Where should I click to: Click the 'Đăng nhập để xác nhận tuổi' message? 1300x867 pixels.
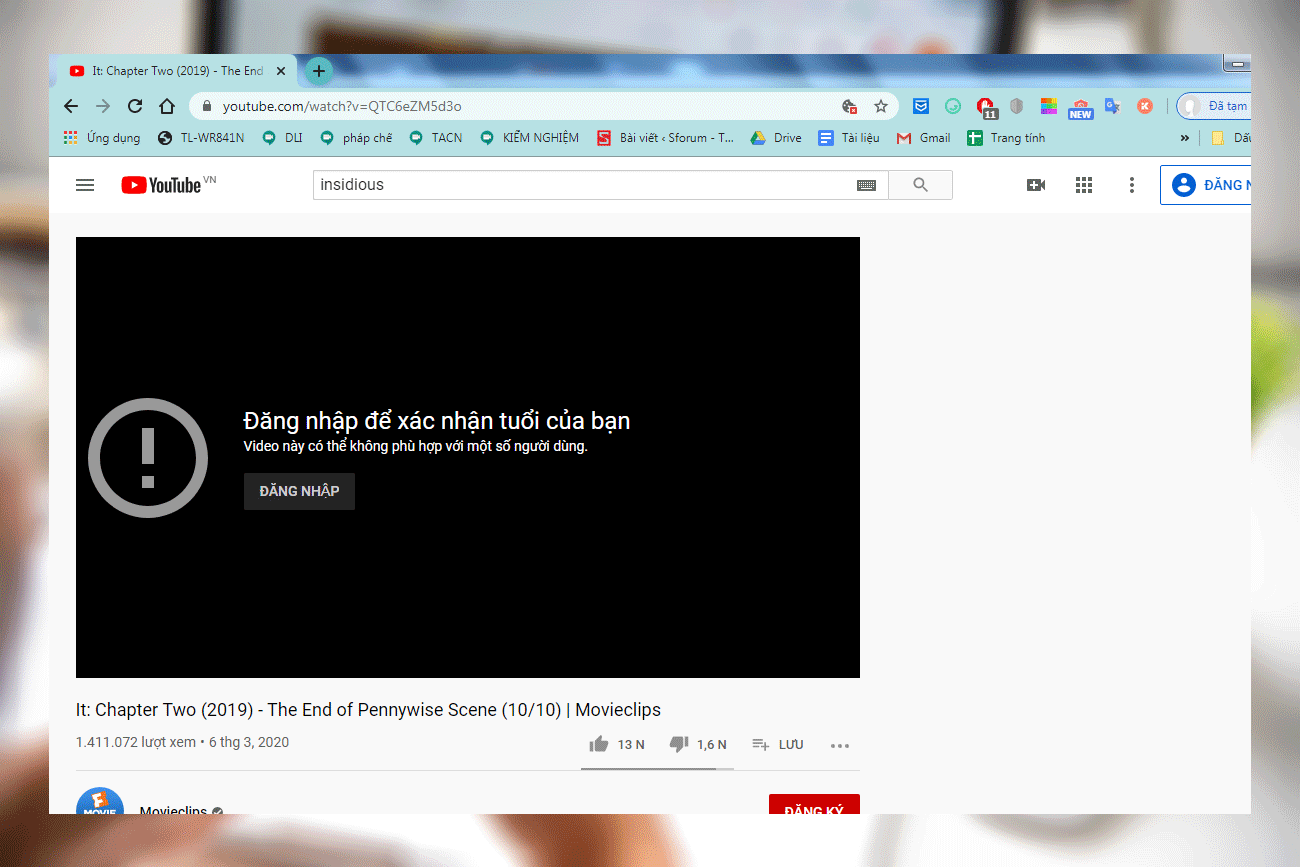[x=437, y=420]
